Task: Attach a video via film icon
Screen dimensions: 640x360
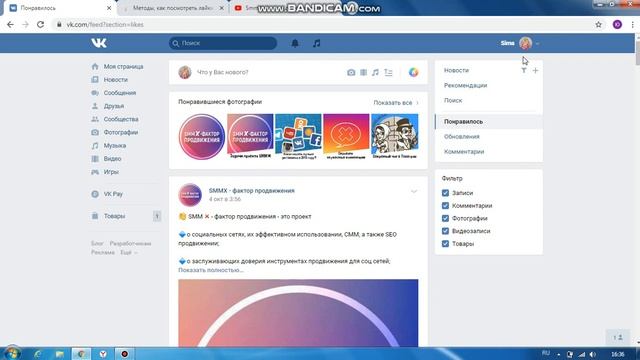Action: (363, 73)
